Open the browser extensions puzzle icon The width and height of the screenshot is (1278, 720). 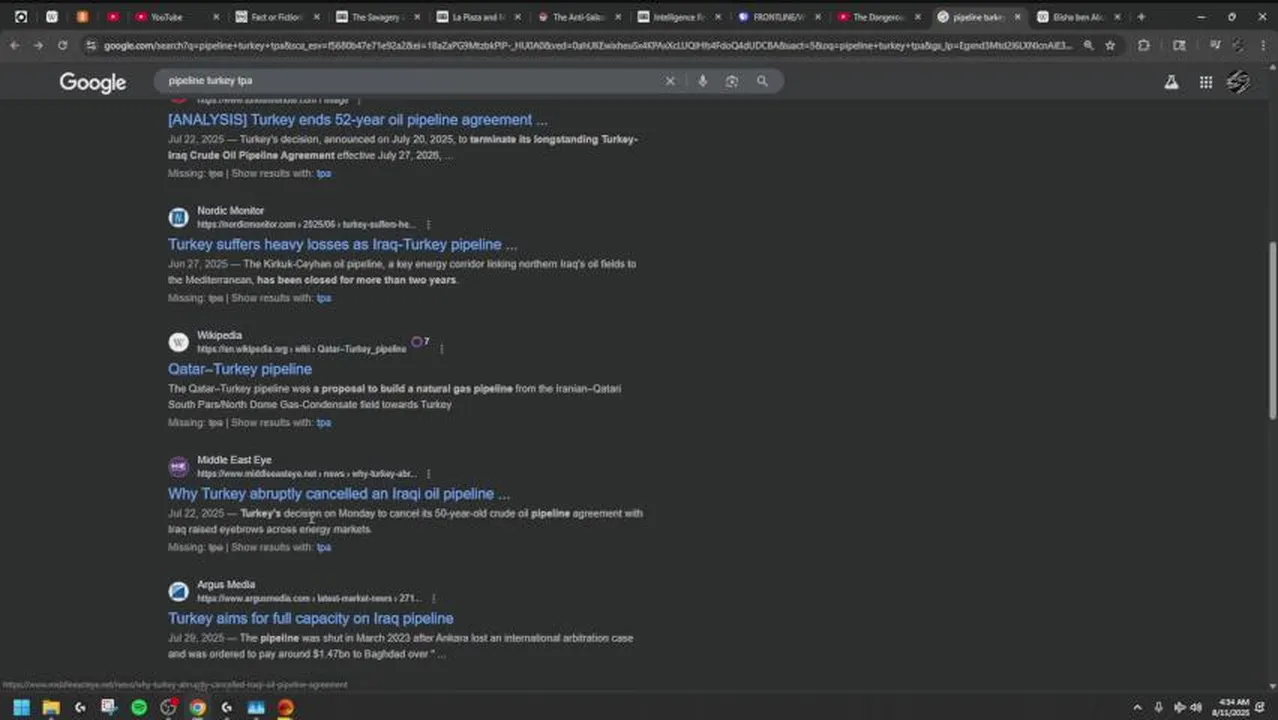(1144, 45)
